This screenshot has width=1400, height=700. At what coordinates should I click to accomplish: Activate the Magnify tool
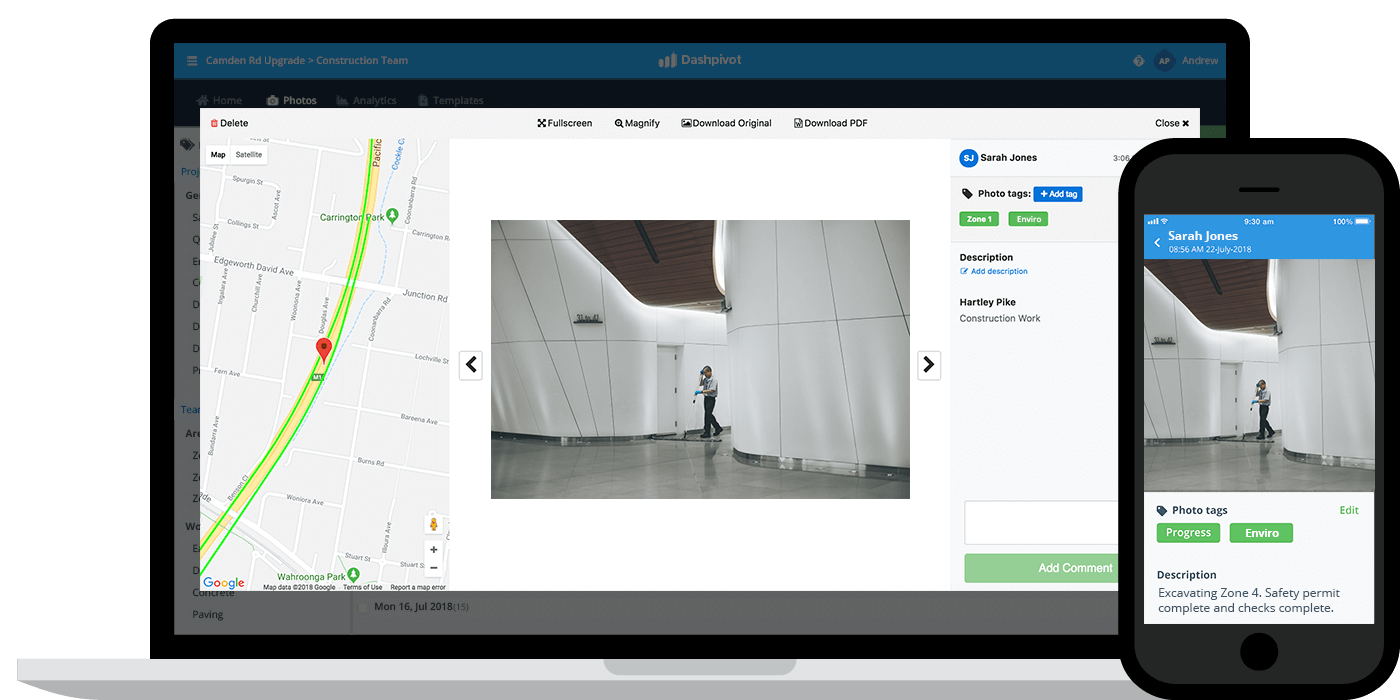click(x=637, y=123)
